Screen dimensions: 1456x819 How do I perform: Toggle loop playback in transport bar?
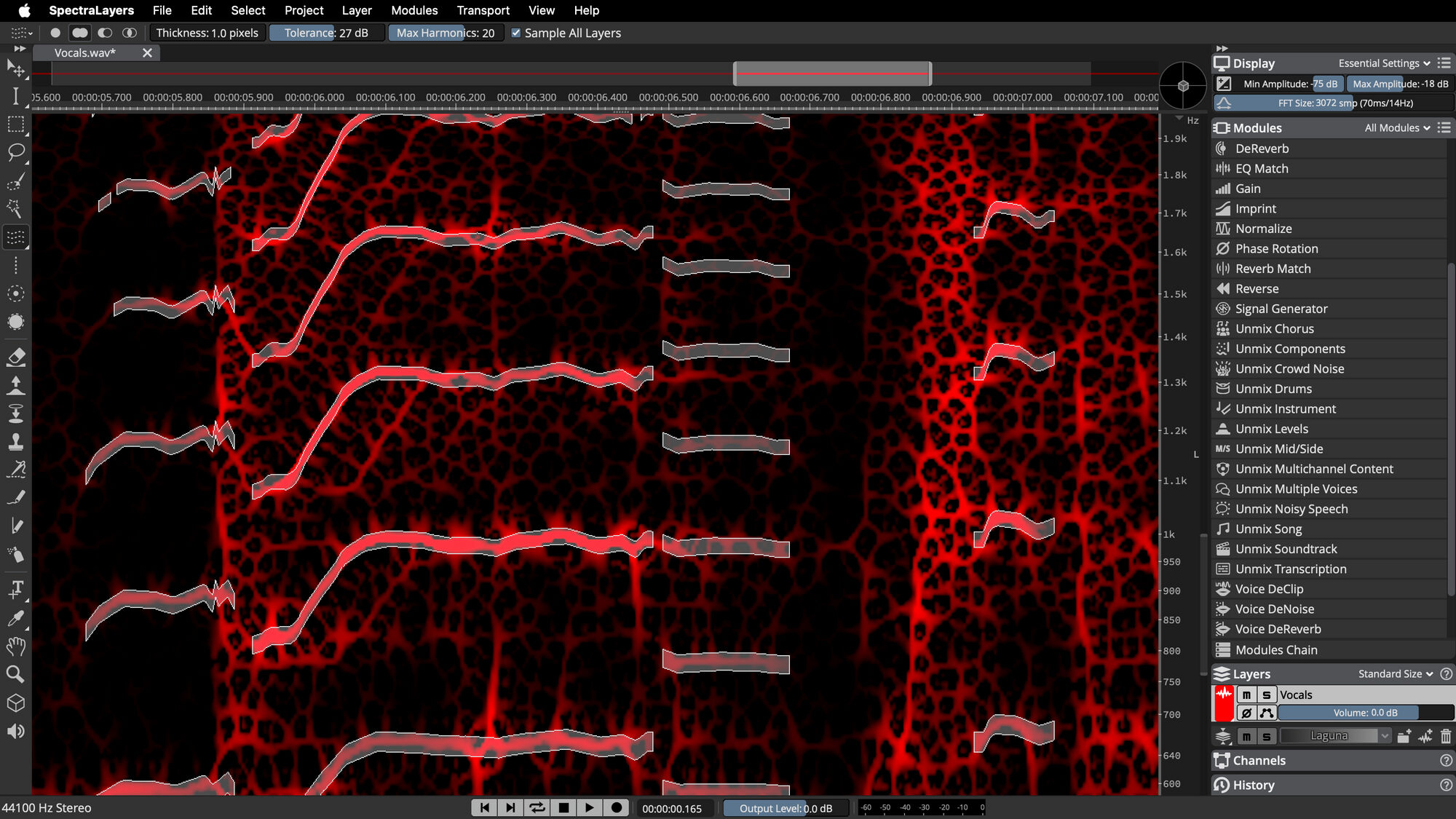(x=537, y=807)
